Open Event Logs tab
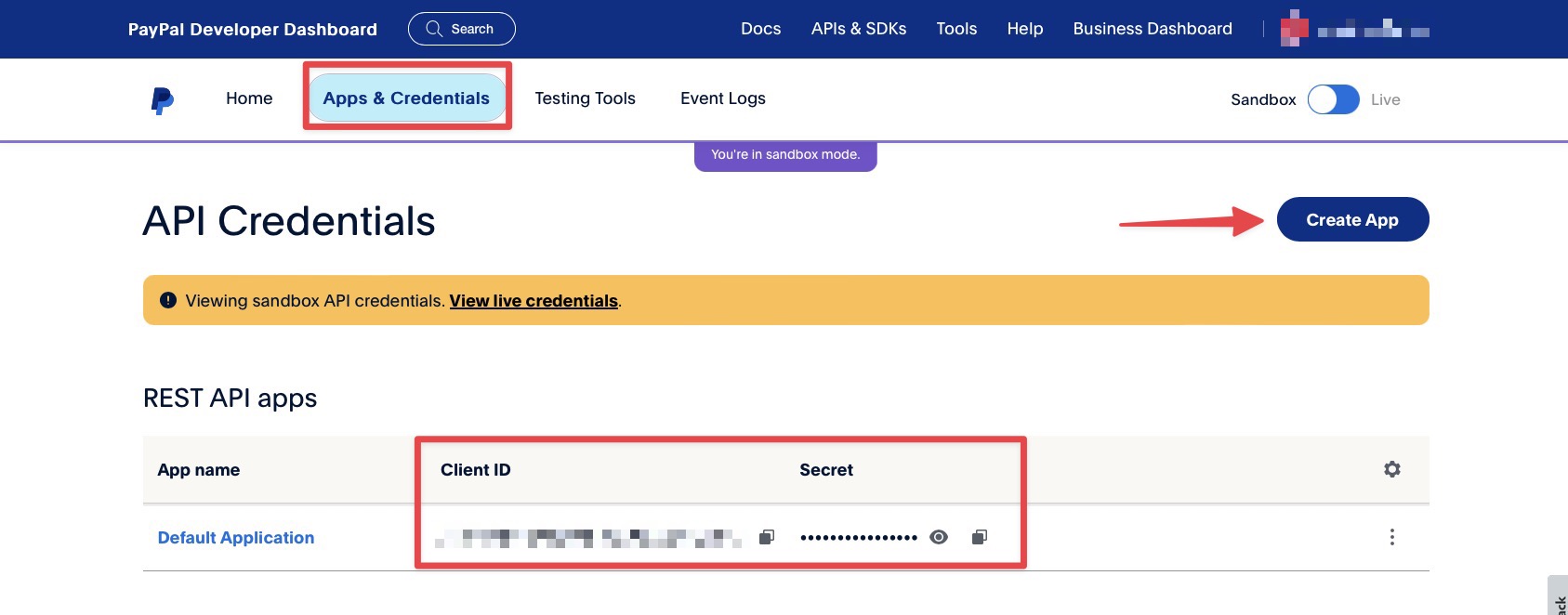 [x=723, y=98]
